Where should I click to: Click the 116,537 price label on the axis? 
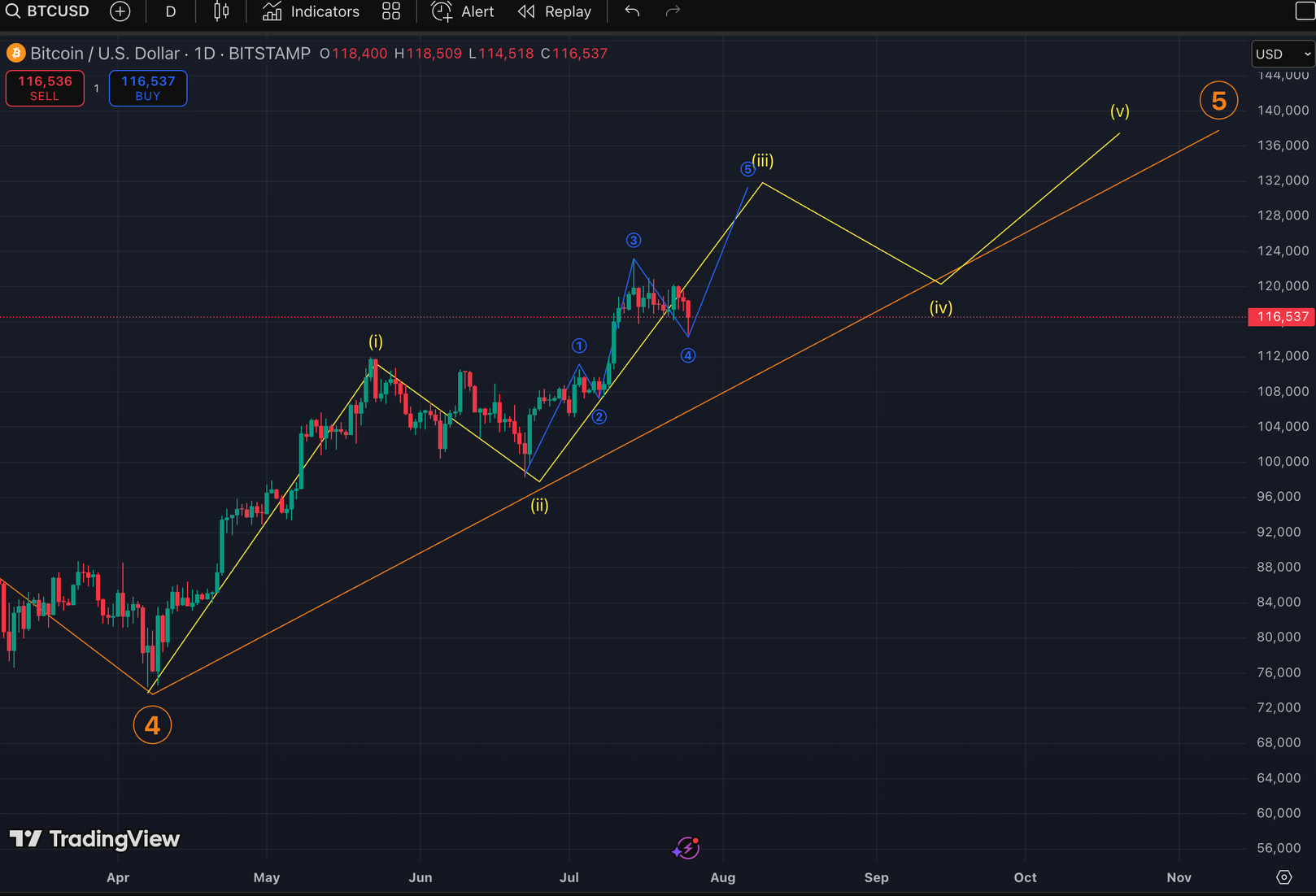point(1281,317)
